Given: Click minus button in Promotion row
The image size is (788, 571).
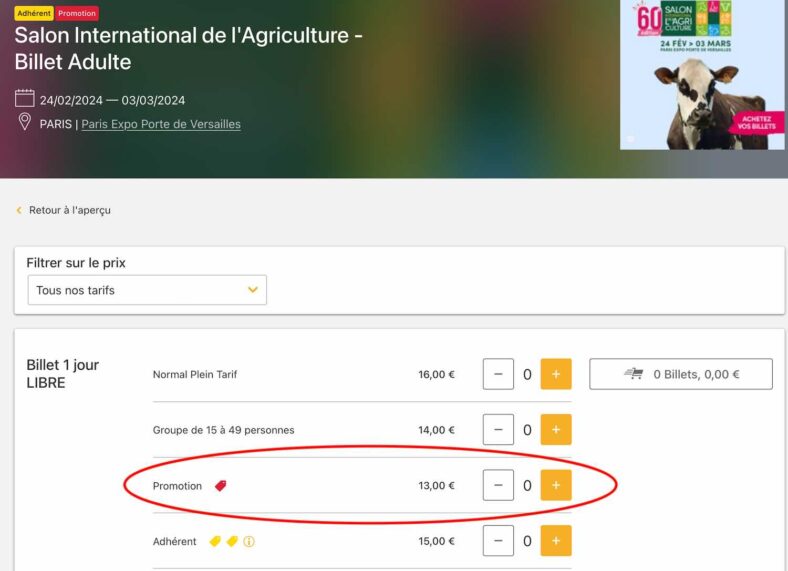Looking at the screenshot, I should click(498, 485).
